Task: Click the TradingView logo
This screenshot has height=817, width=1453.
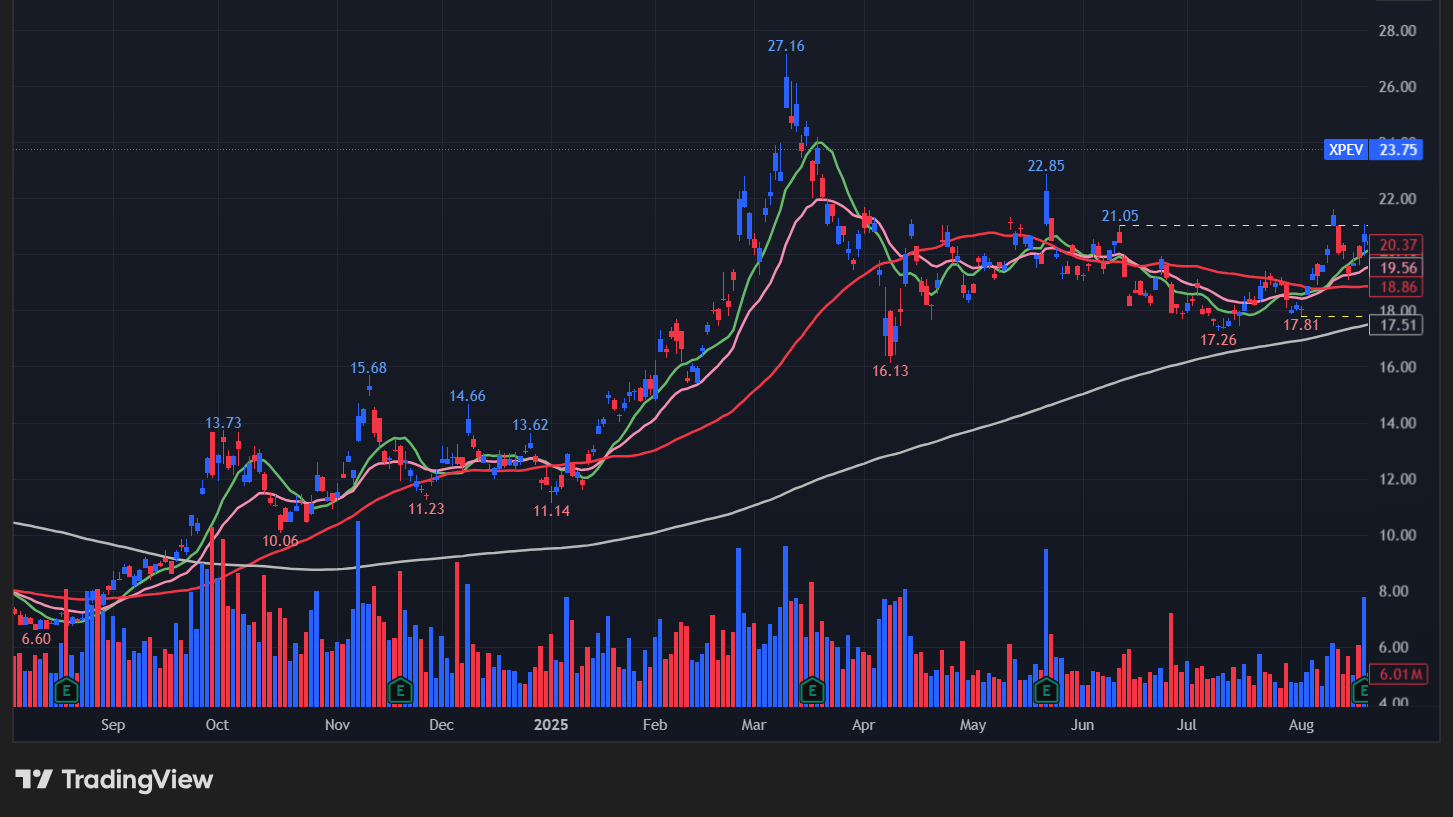Action: pos(114,779)
